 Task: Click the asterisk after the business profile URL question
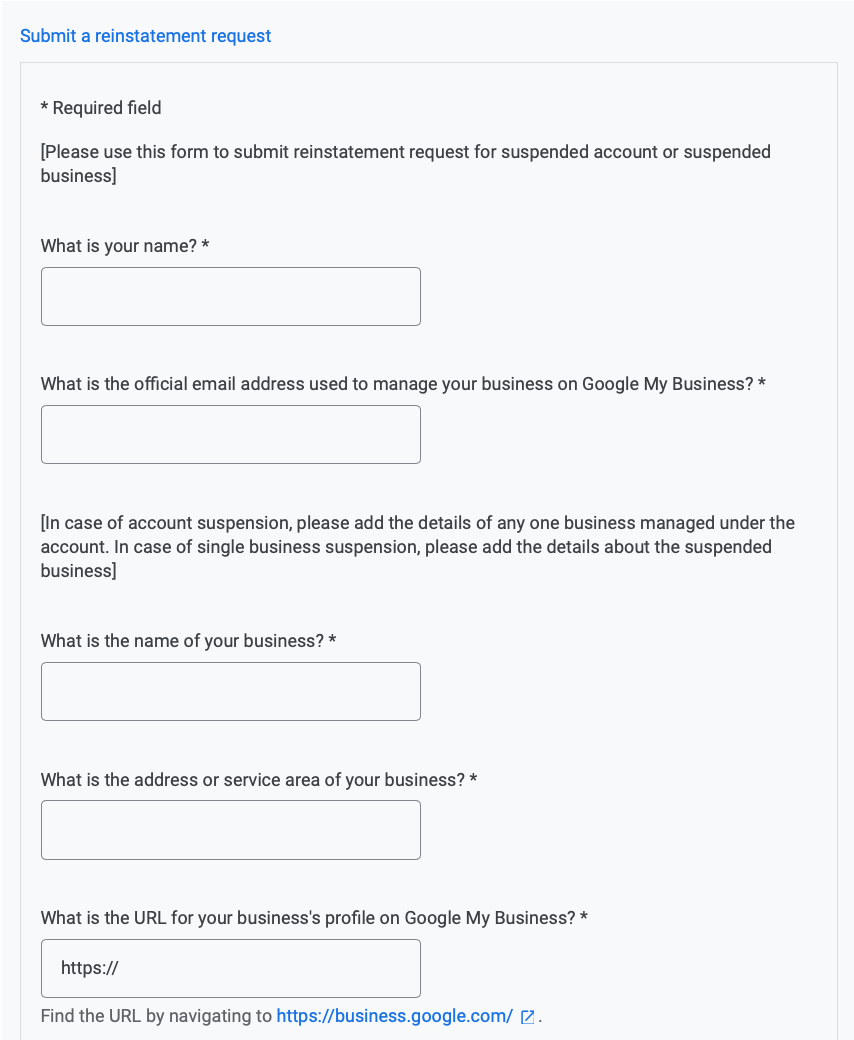[584, 917]
